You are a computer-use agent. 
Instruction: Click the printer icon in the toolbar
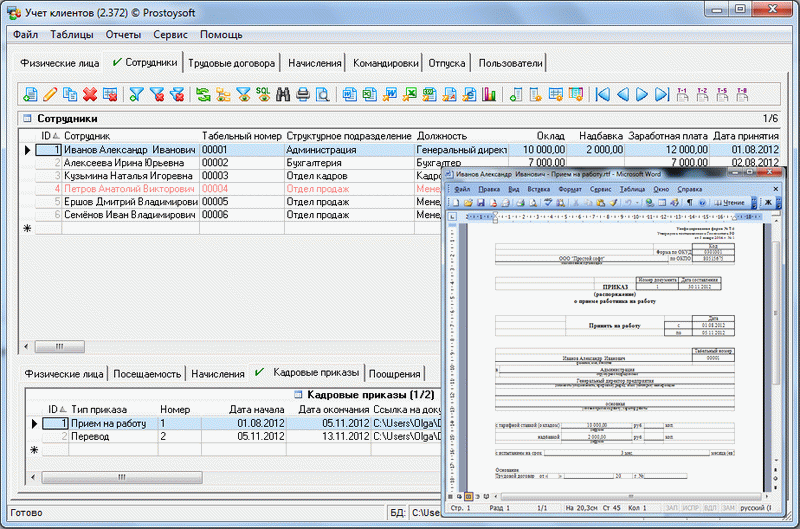tap(303, 94)
